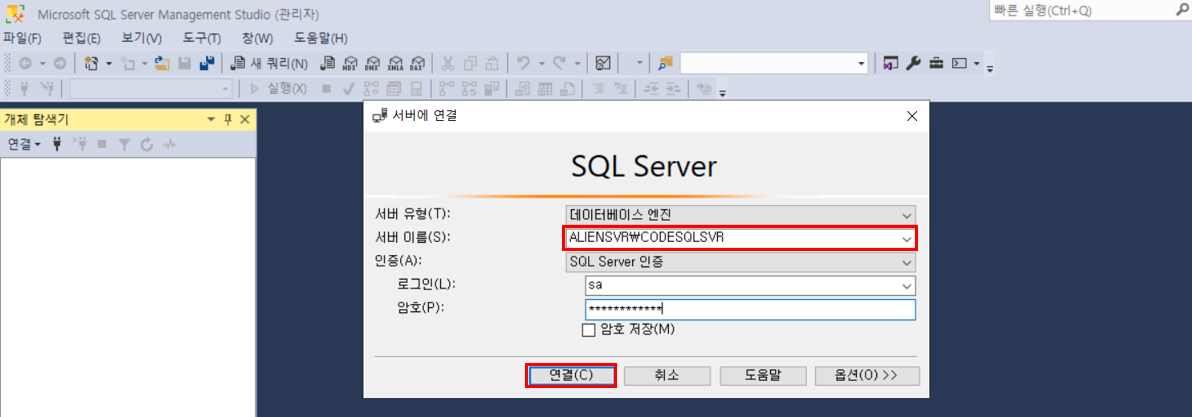Open a DAX query from toolbar
Viewport: 1192px width, 417px height.
(417, 64)
